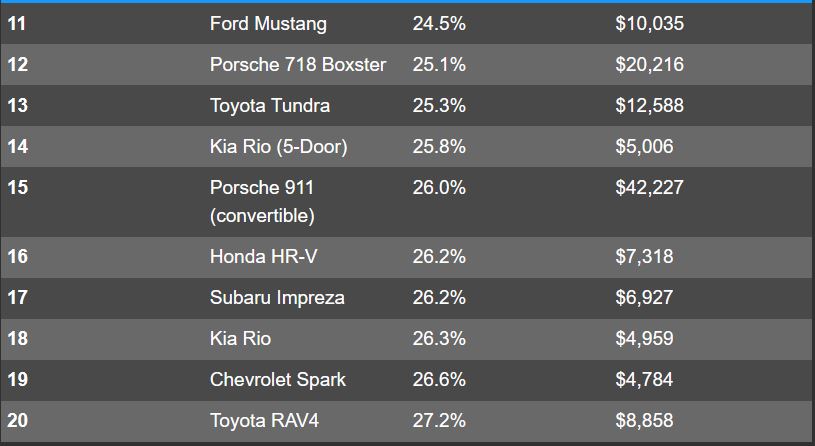This screenshot has height=446, width=815.
Task: Select the $8,858 price value
Action: (644, 421)
